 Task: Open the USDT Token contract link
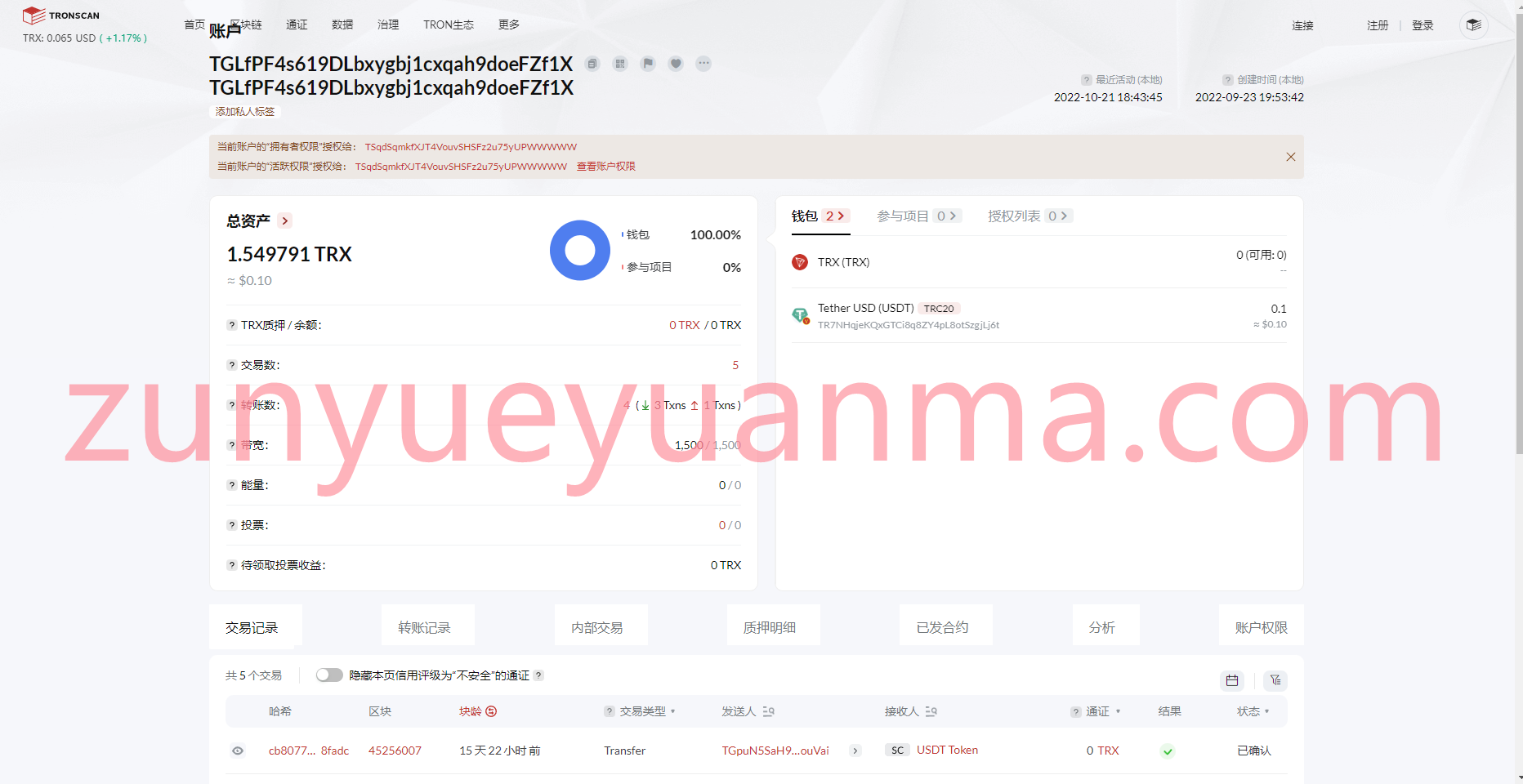947,750
